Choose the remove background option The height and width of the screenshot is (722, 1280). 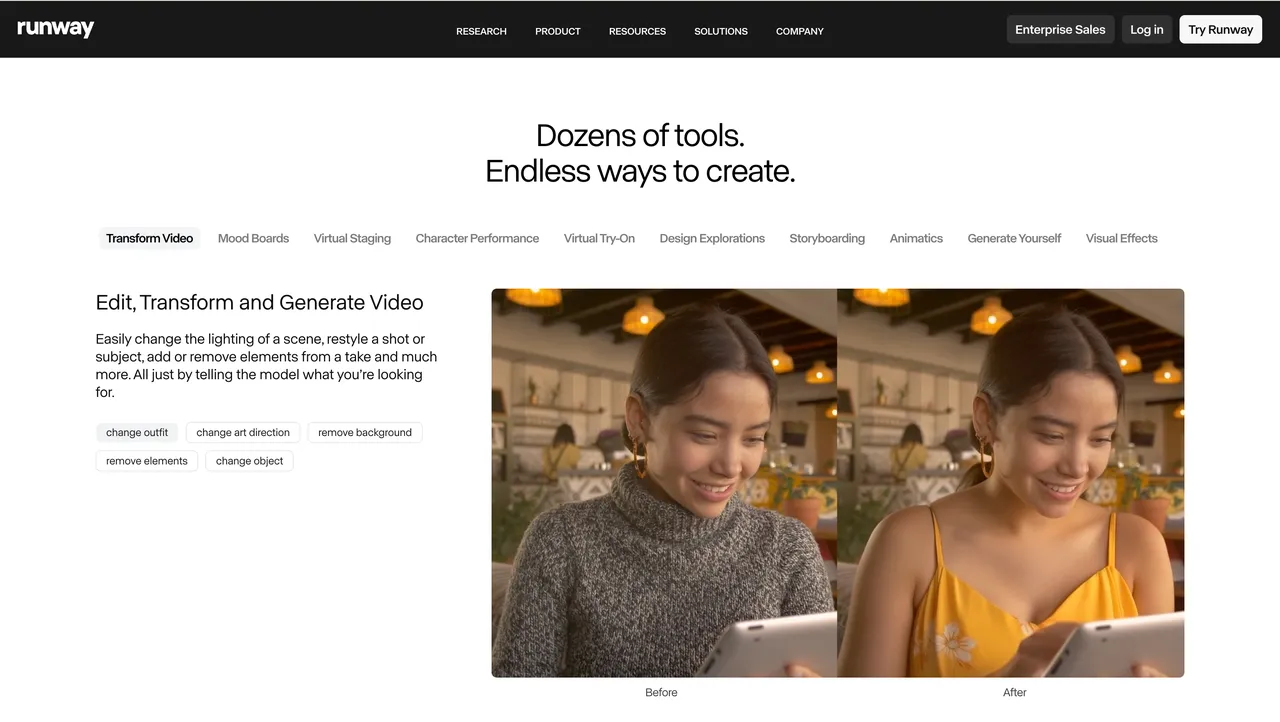click(365, 432)
